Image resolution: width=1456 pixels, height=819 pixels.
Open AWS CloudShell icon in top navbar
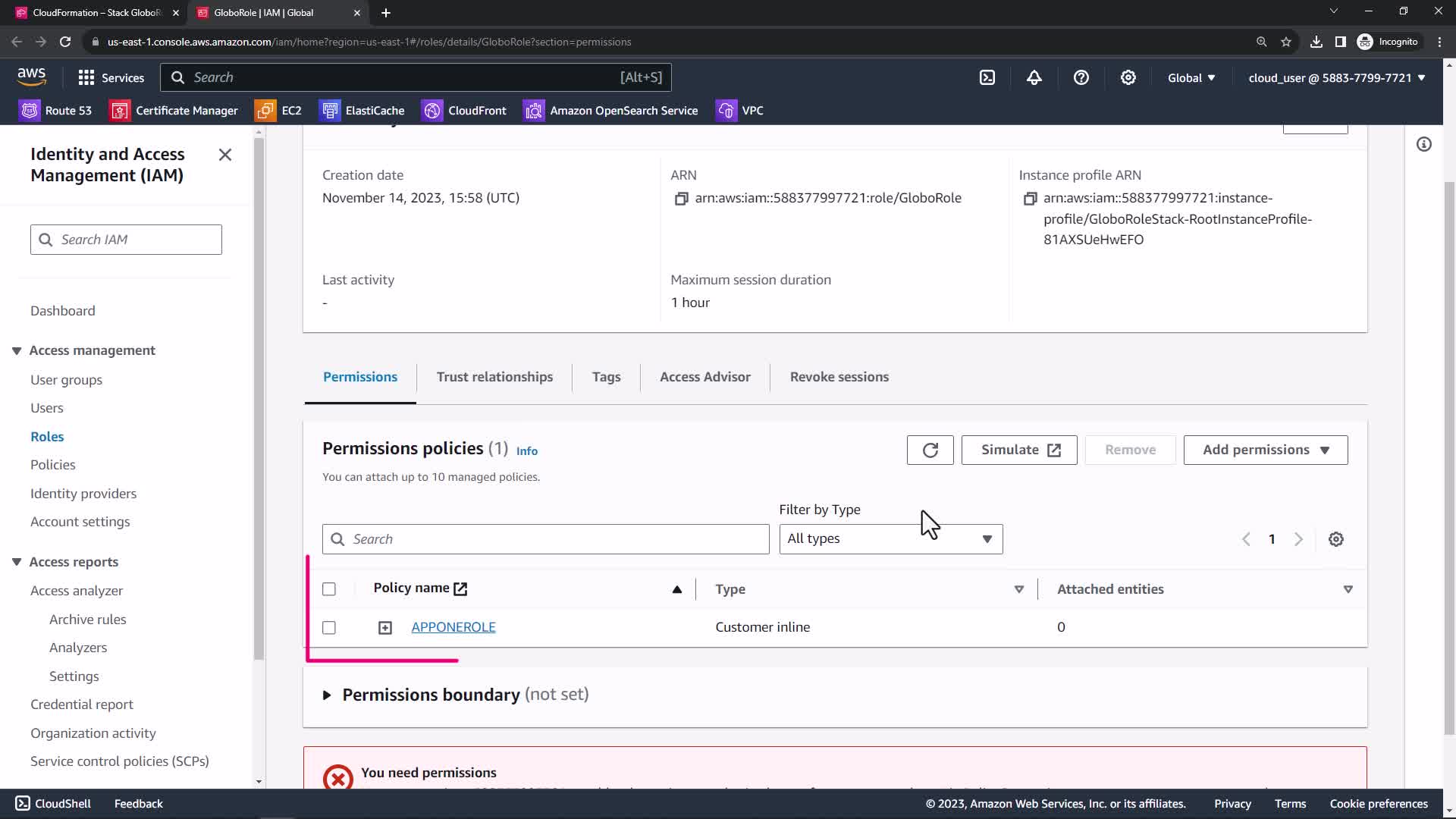point(987,77)
